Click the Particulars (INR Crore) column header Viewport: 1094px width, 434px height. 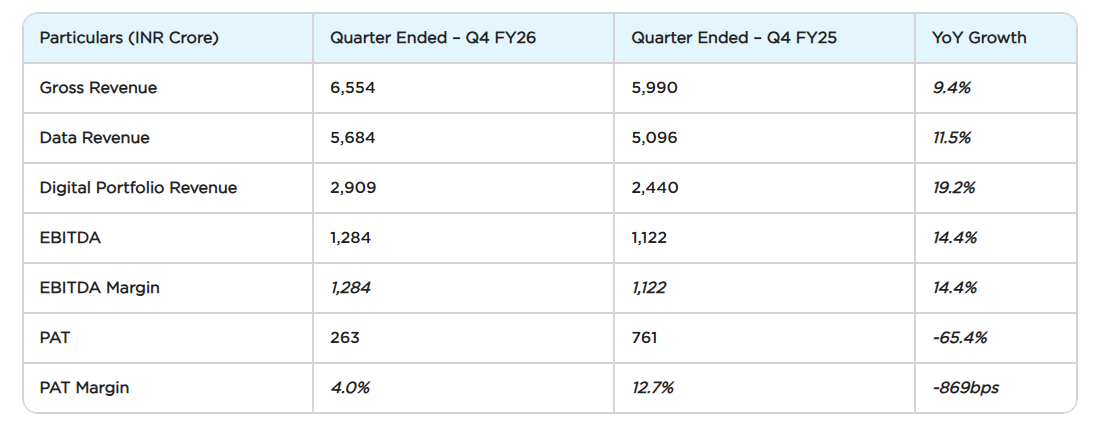129,38
